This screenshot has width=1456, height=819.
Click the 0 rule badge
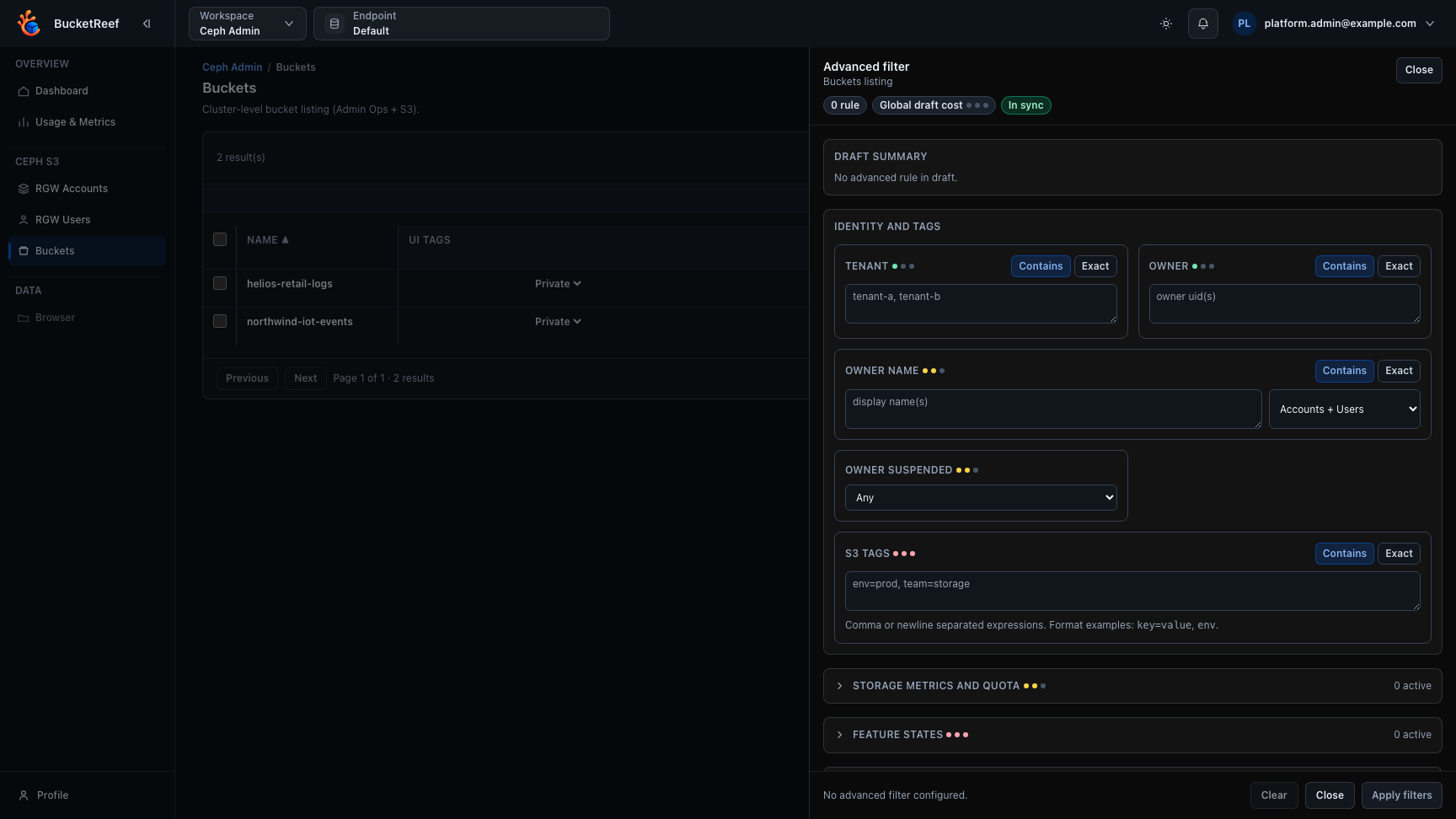coord(845,105)
